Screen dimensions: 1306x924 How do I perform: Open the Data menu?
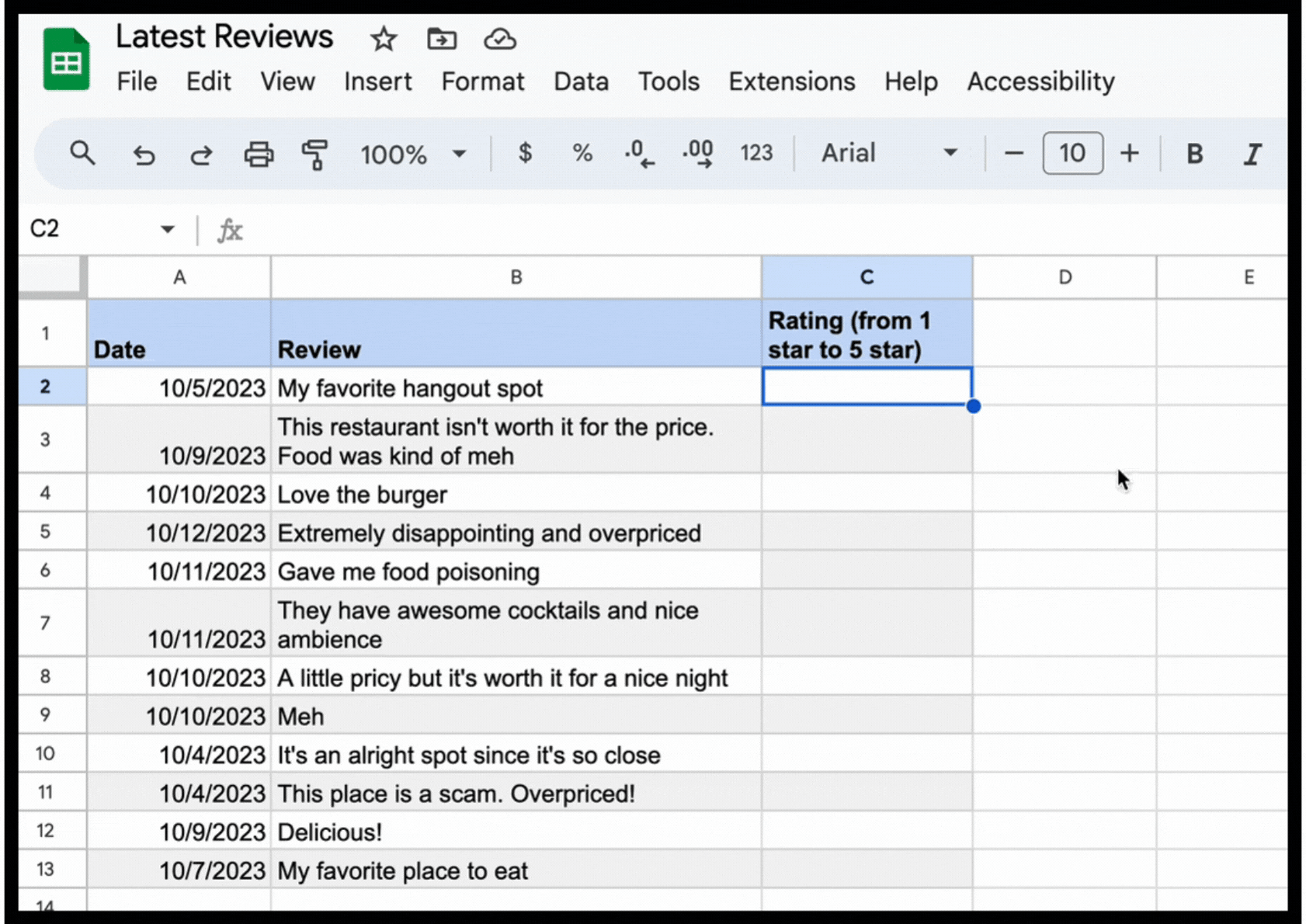[581, 82]
